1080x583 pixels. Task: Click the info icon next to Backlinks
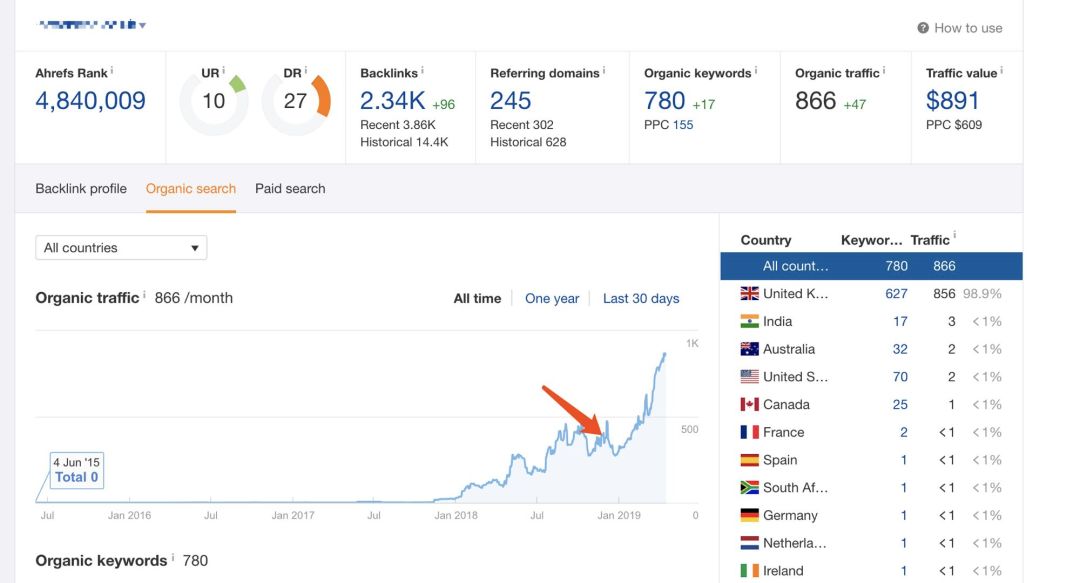[x=422, y=70]
